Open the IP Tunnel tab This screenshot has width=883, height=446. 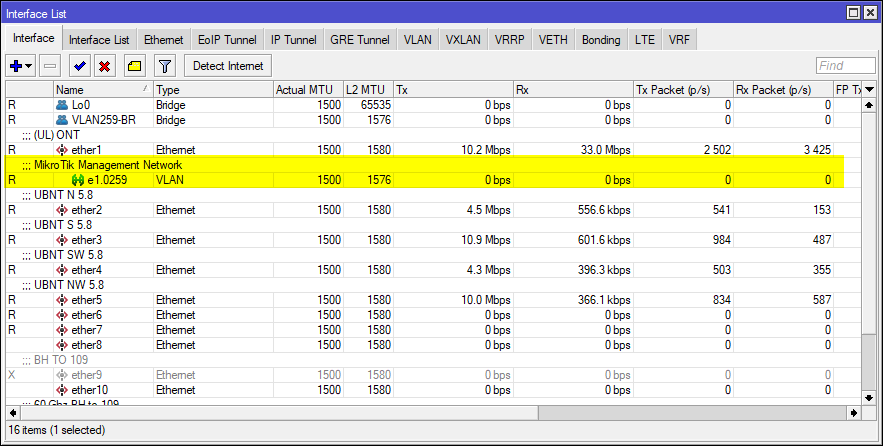[293, 40]
